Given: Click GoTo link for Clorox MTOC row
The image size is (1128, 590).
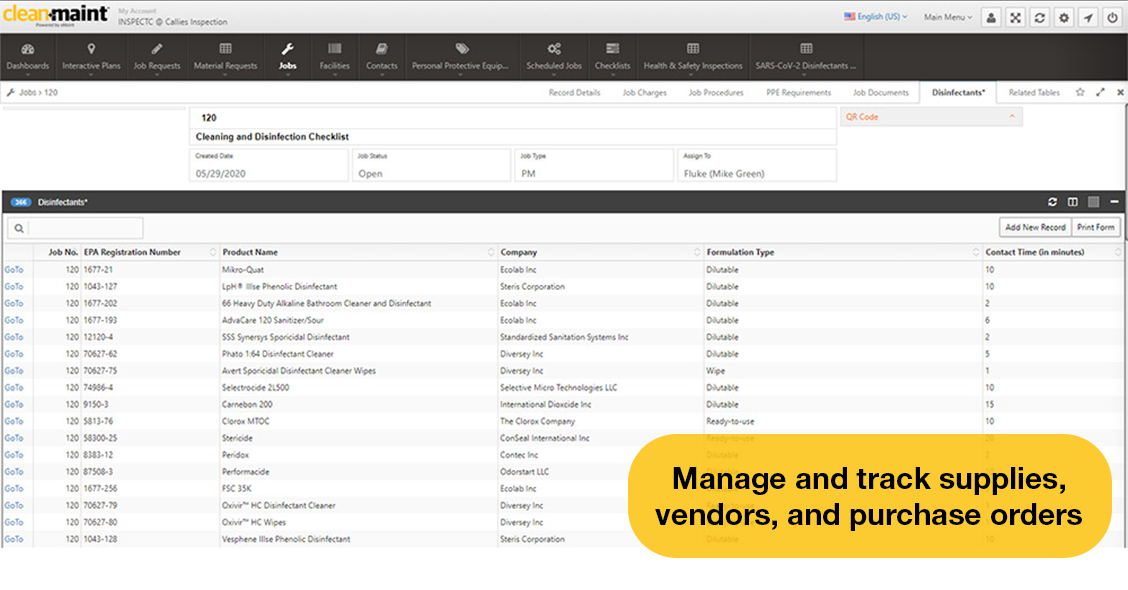Looking at the screenshot, I should tap(14, 421).
